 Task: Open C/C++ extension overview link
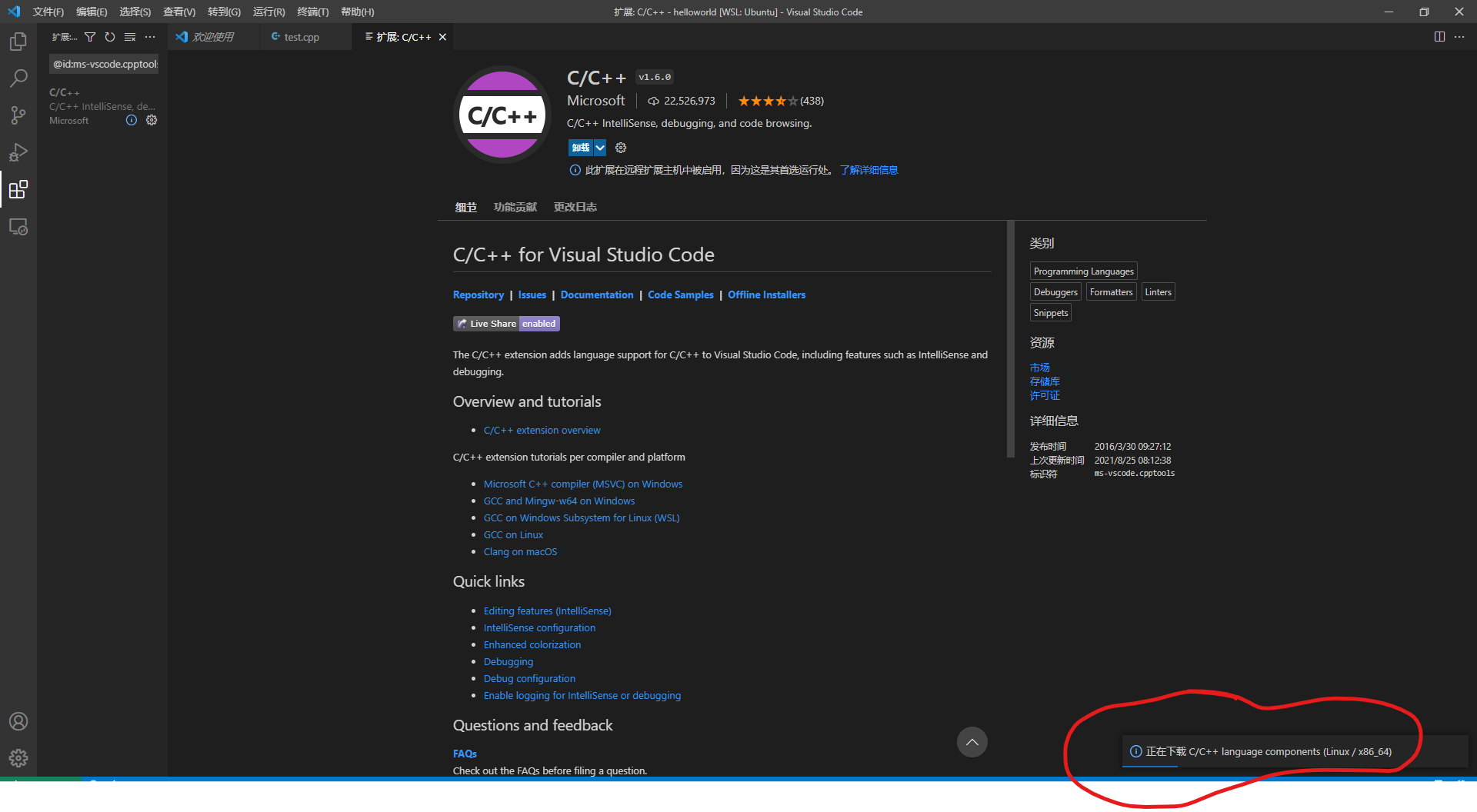tap(542, 430)
